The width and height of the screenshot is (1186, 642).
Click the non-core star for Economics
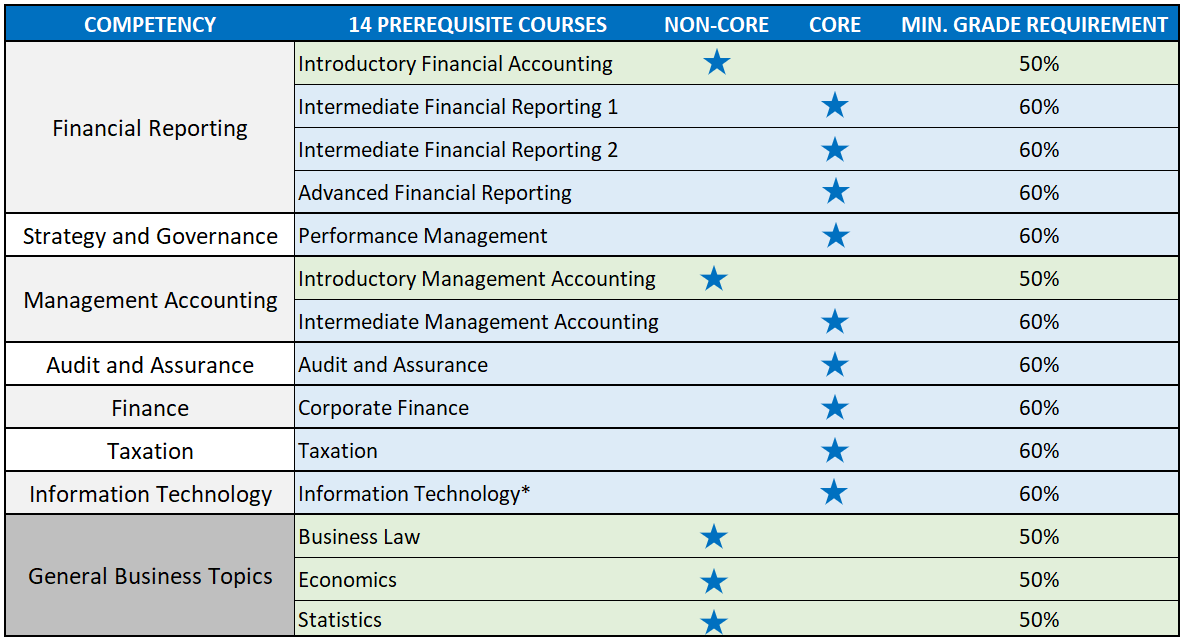714,580
